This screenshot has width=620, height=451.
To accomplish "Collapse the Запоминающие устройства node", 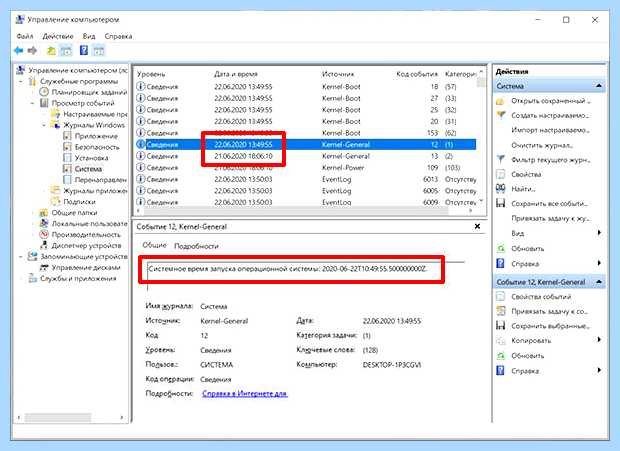I will [x=21, y=257].
